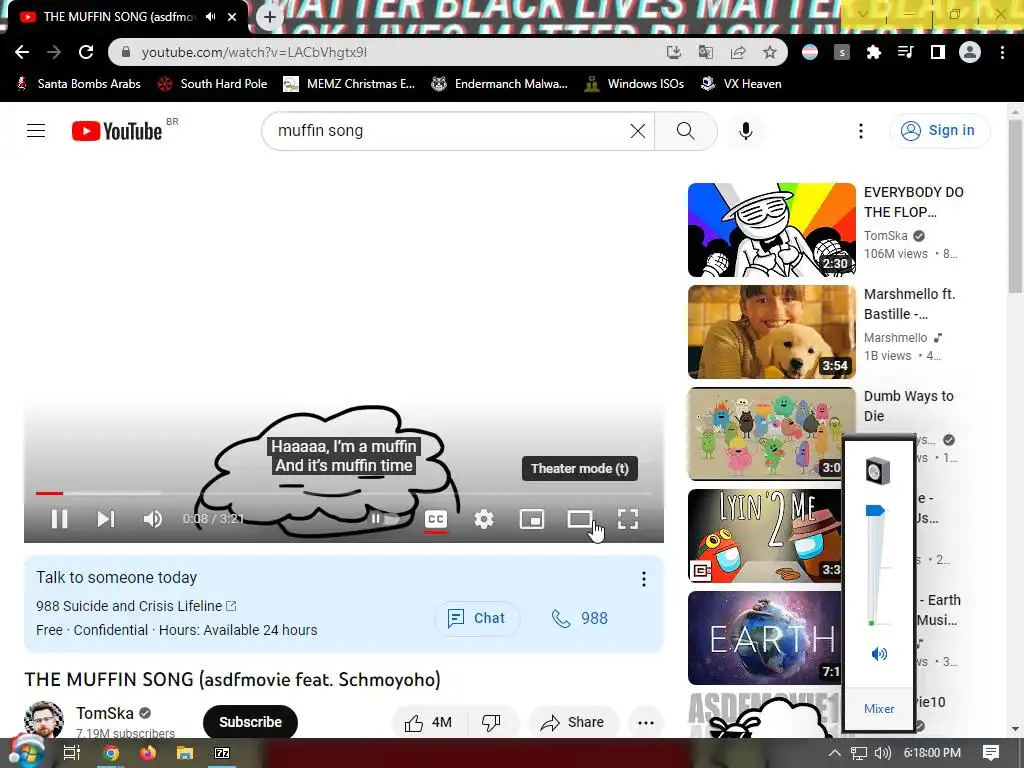
Task: Search with your voice microphone
Action: point(746,131)
